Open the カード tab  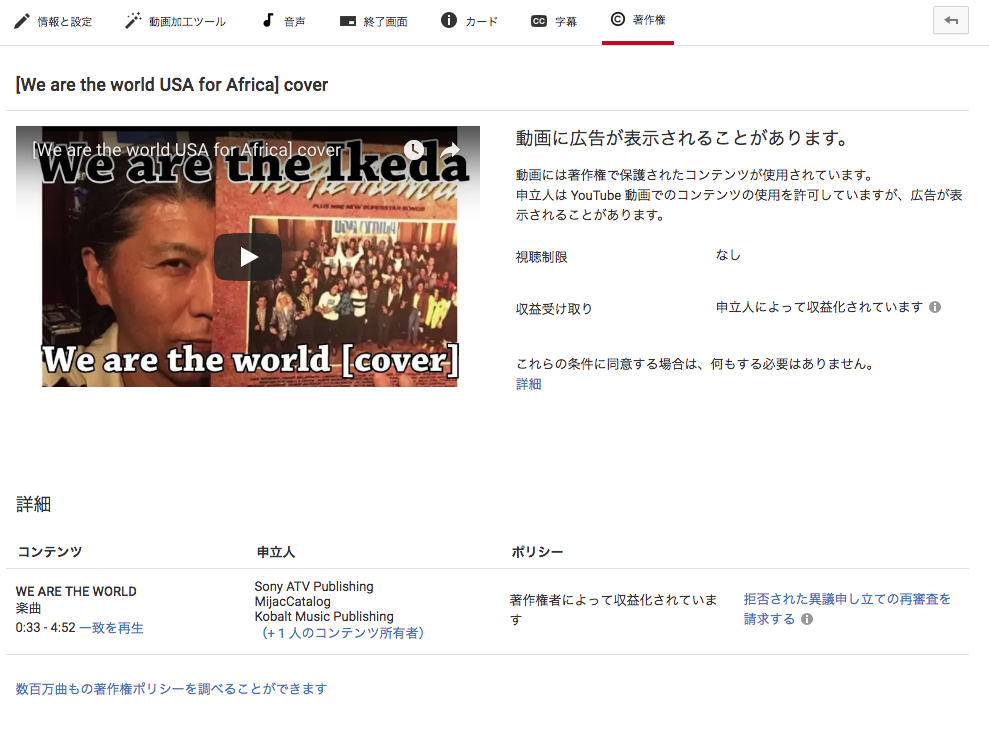[x=469, y=21]
